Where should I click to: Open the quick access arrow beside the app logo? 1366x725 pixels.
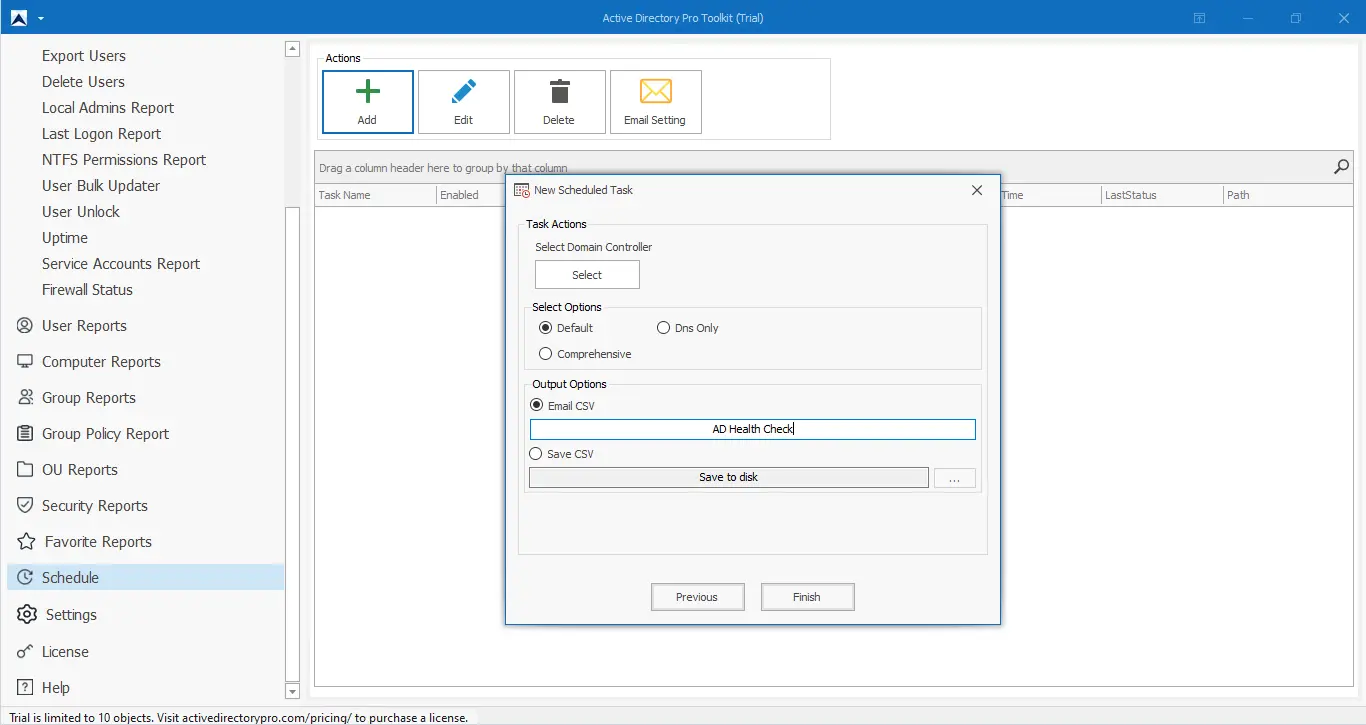click(40, 18)
